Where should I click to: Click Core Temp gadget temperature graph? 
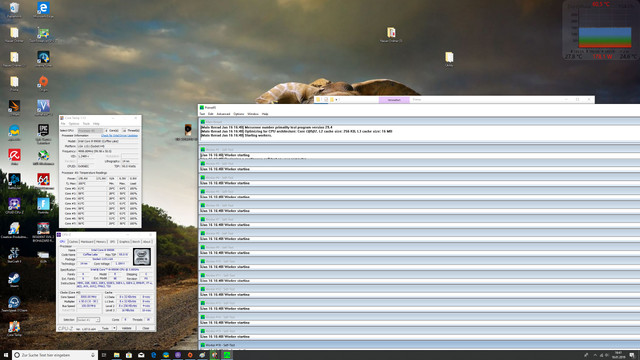pyautogui.click(x=604, y=37)
